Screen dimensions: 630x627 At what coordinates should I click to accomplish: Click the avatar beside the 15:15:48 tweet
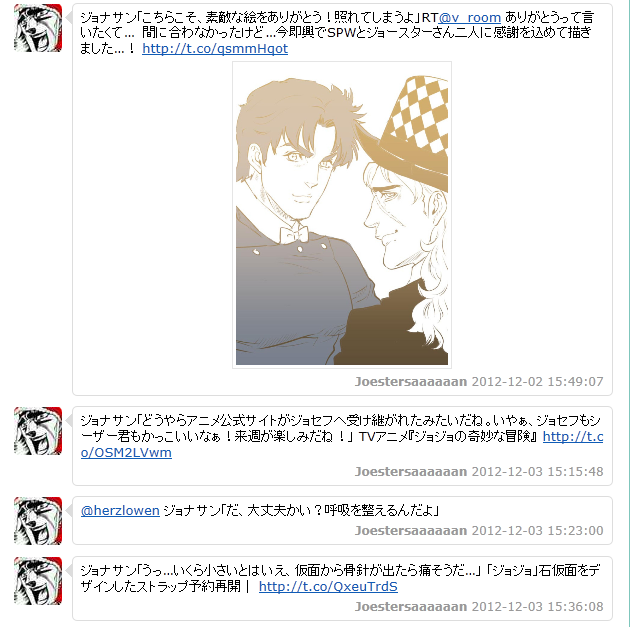tap(38, 431)
